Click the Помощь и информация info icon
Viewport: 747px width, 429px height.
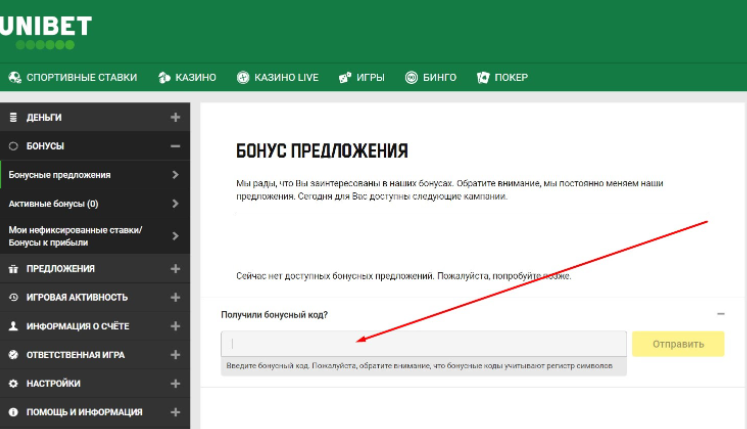[x=13, y=412]
